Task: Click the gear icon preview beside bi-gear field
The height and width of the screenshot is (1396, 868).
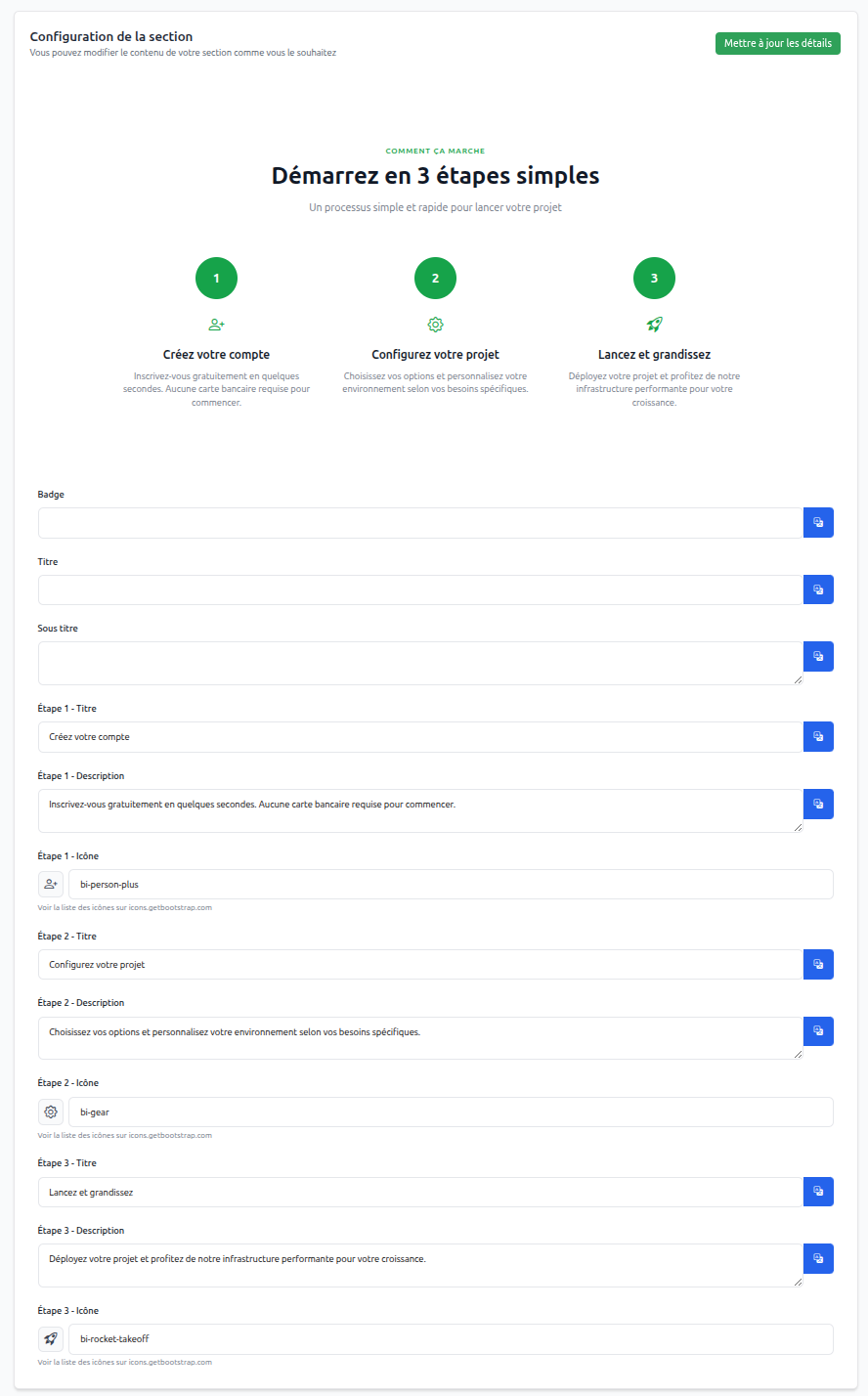Action: (51, 1112)
